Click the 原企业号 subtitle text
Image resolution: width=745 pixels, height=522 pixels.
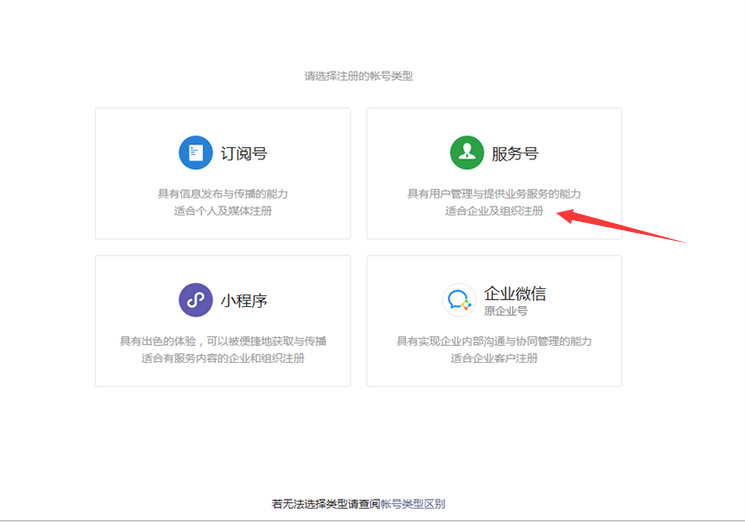(x=506, y=311)
